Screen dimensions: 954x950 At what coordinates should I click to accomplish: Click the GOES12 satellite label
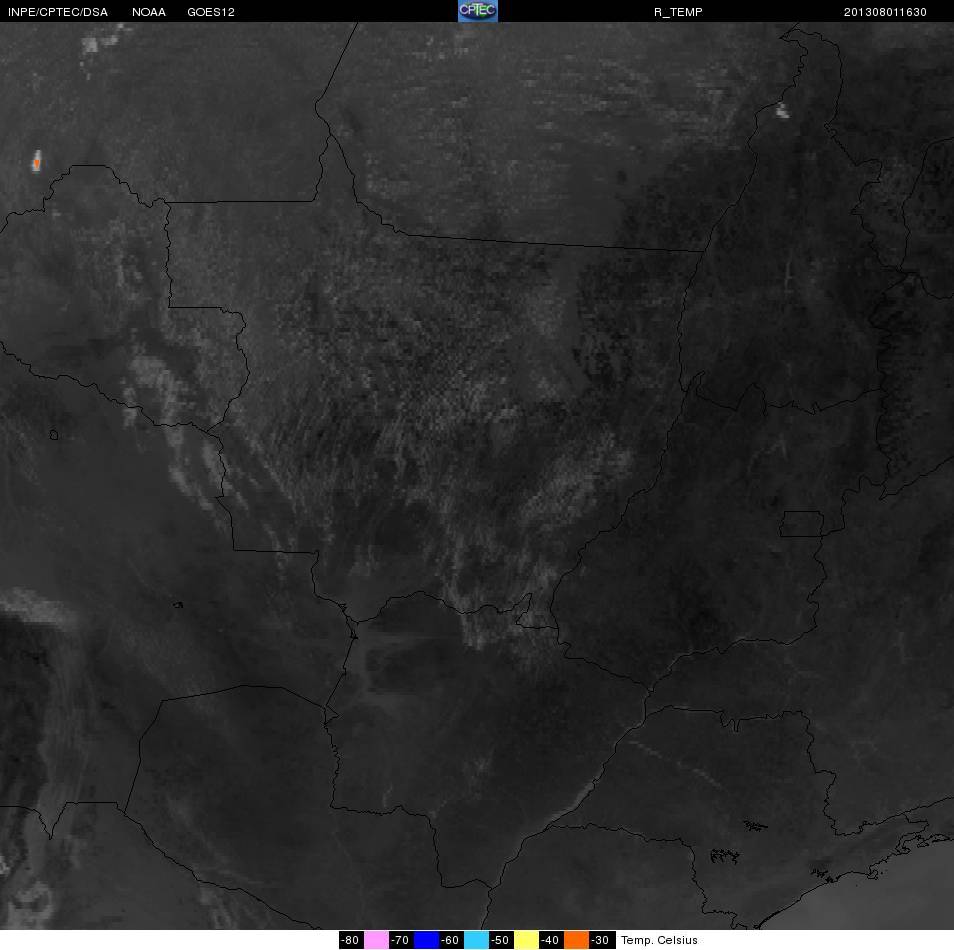coord(211,12)
